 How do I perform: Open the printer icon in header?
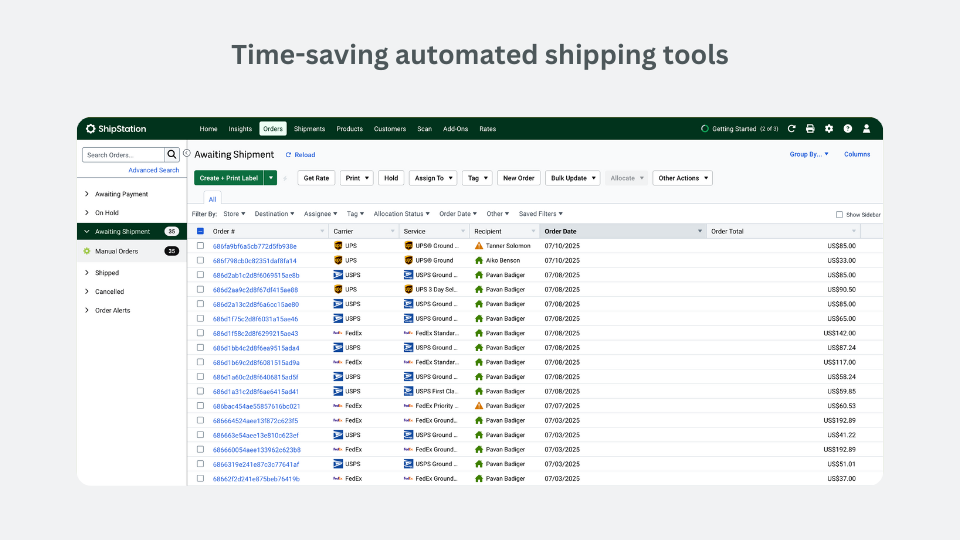(x=810, y=129)
